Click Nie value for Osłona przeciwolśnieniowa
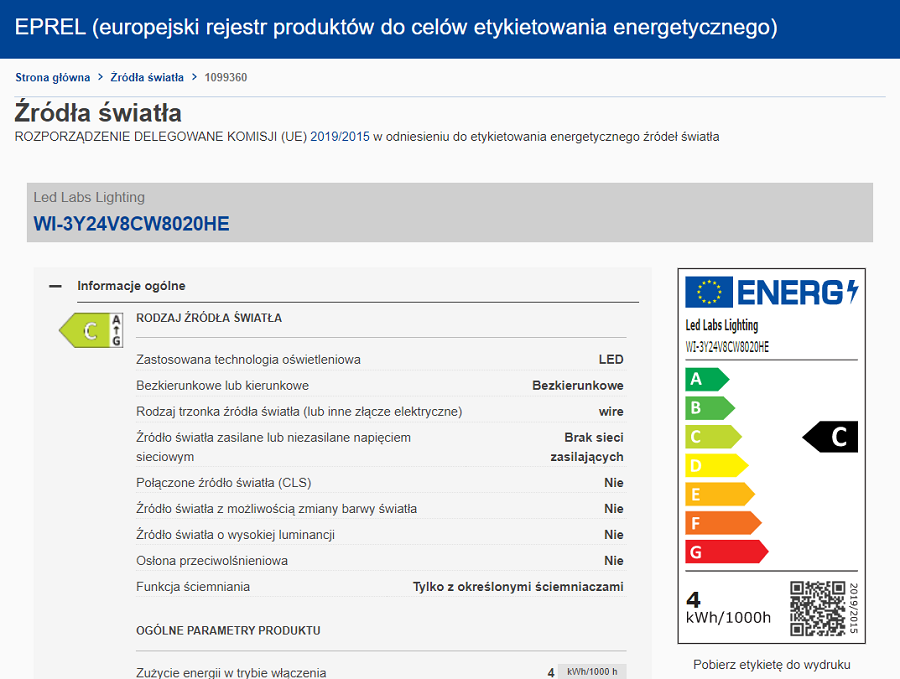 point(614,561)
